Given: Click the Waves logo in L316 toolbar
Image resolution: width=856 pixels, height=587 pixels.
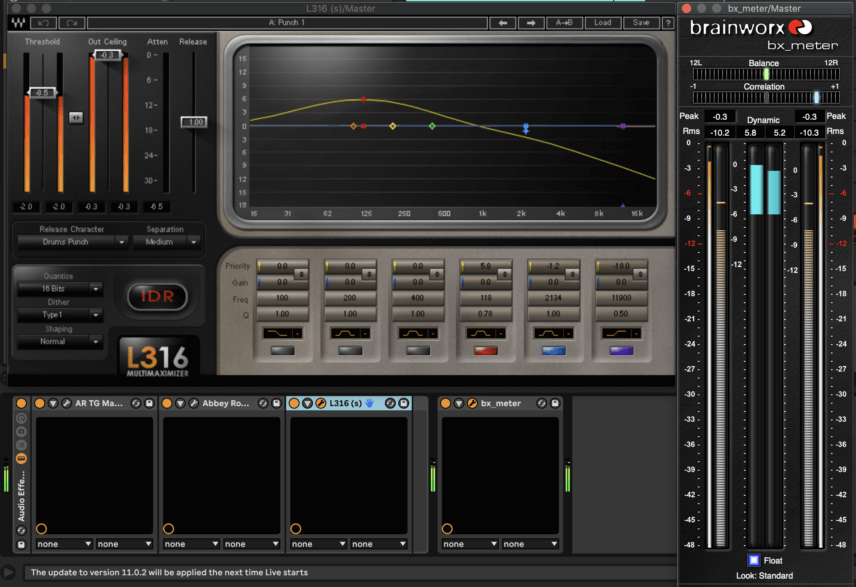Looking at the screenshot, I should (18, 23).
